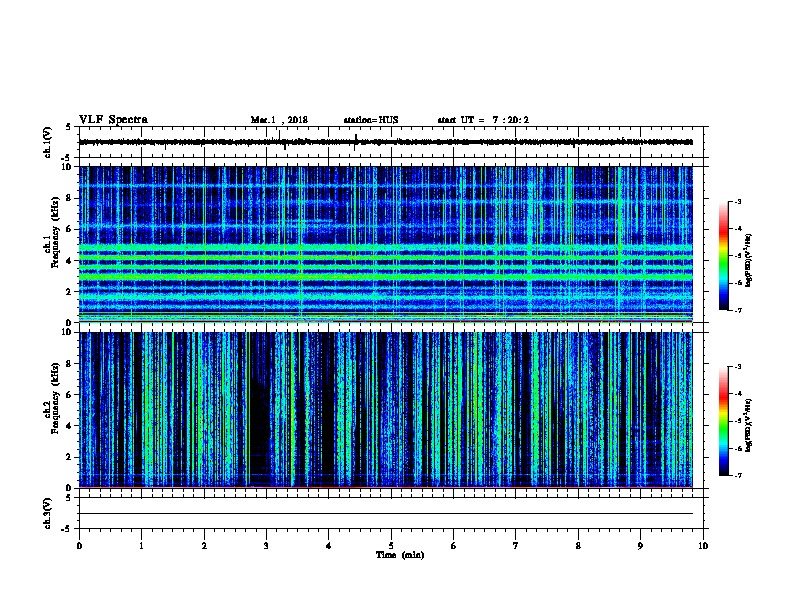Viewport: 792px width, 612px height.
Task: Click the ch.2 spectrogram plot area
Action: click(x=386, y=410)
